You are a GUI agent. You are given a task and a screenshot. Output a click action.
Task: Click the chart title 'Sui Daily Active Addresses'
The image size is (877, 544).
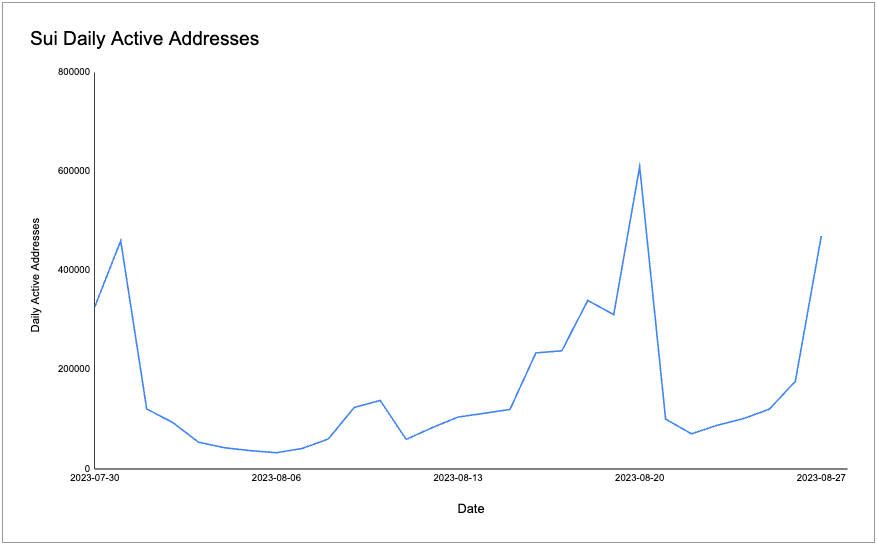click(144, 39)
